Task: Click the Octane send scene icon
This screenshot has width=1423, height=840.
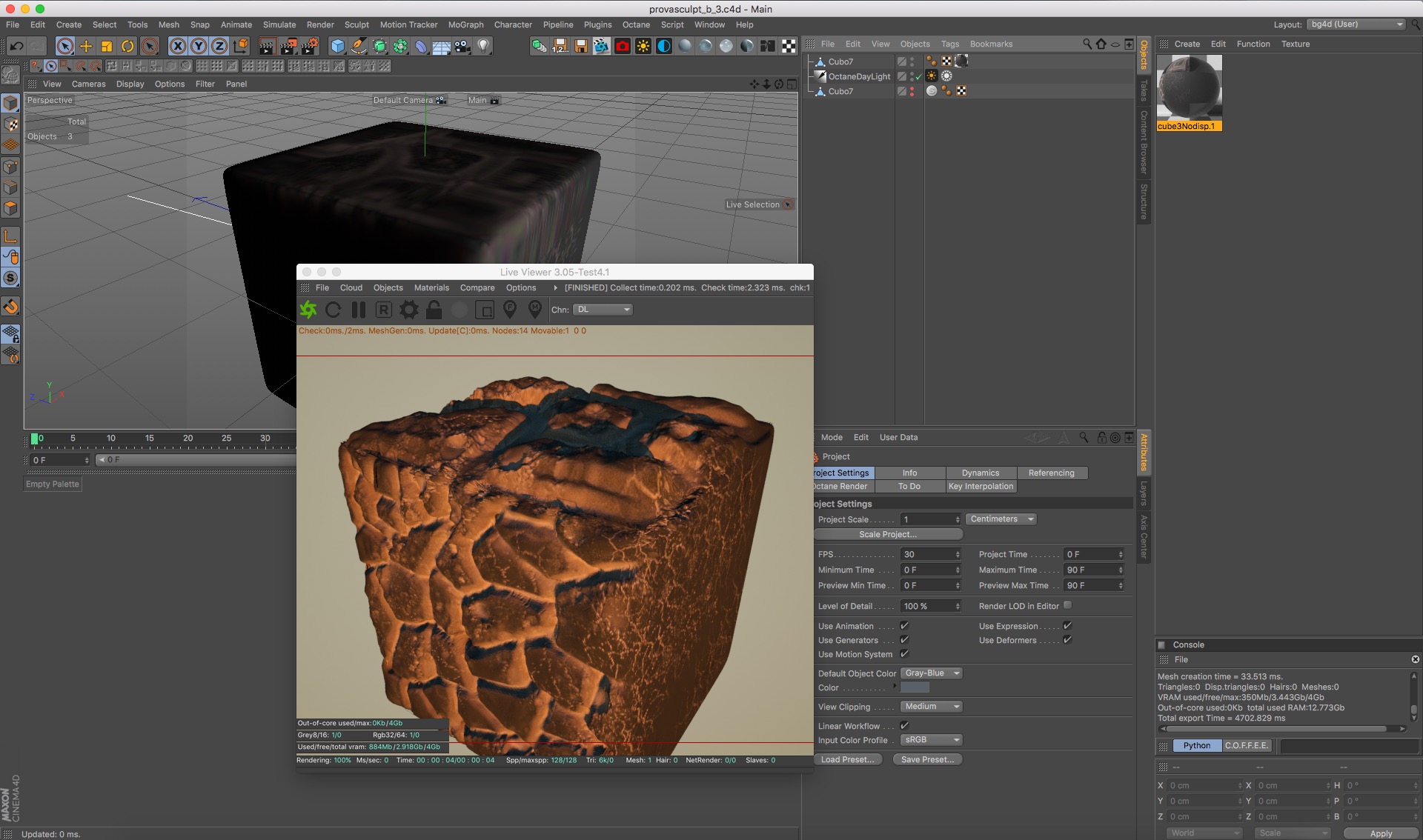Action: click(x=308, y=310)
